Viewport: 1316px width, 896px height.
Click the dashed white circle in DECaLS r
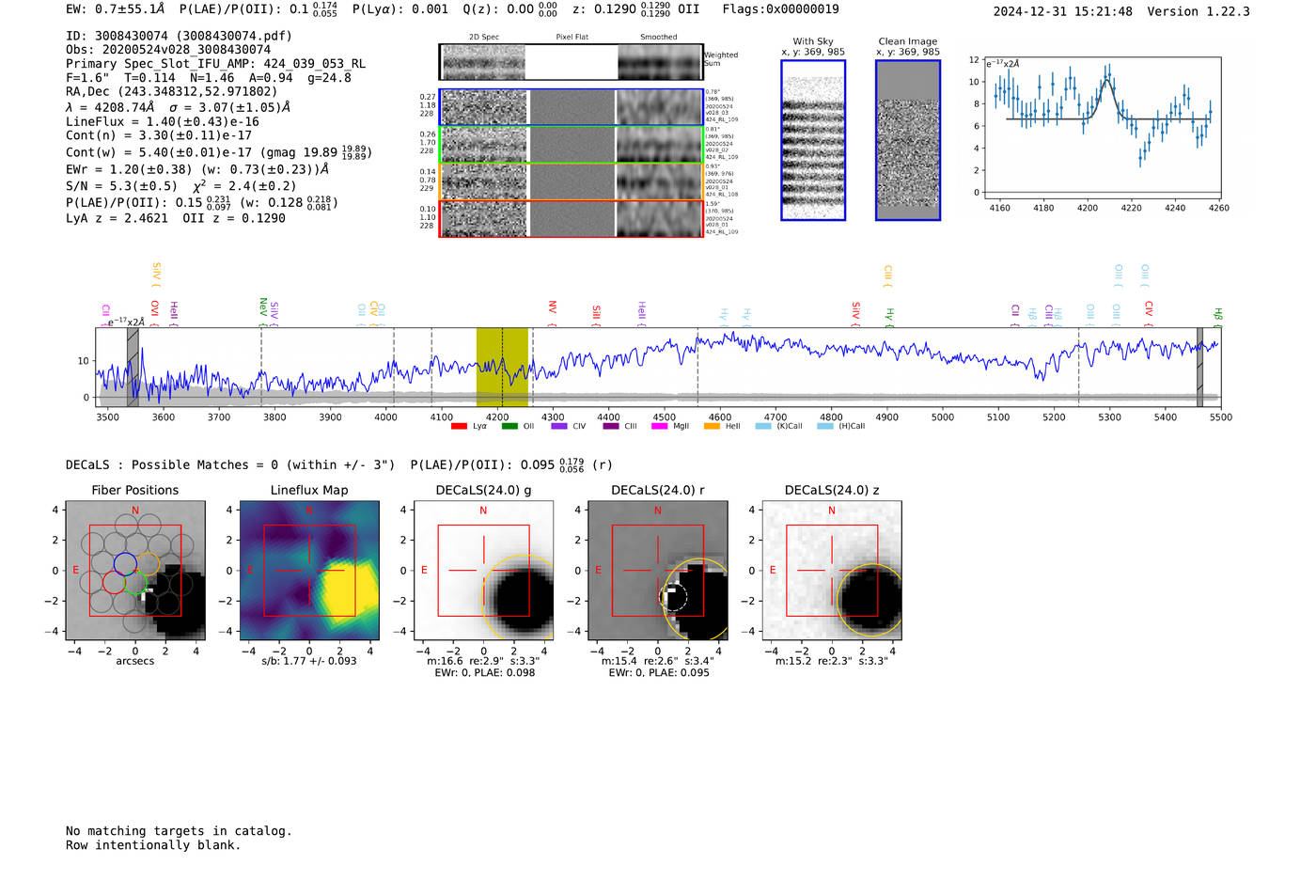674,598
